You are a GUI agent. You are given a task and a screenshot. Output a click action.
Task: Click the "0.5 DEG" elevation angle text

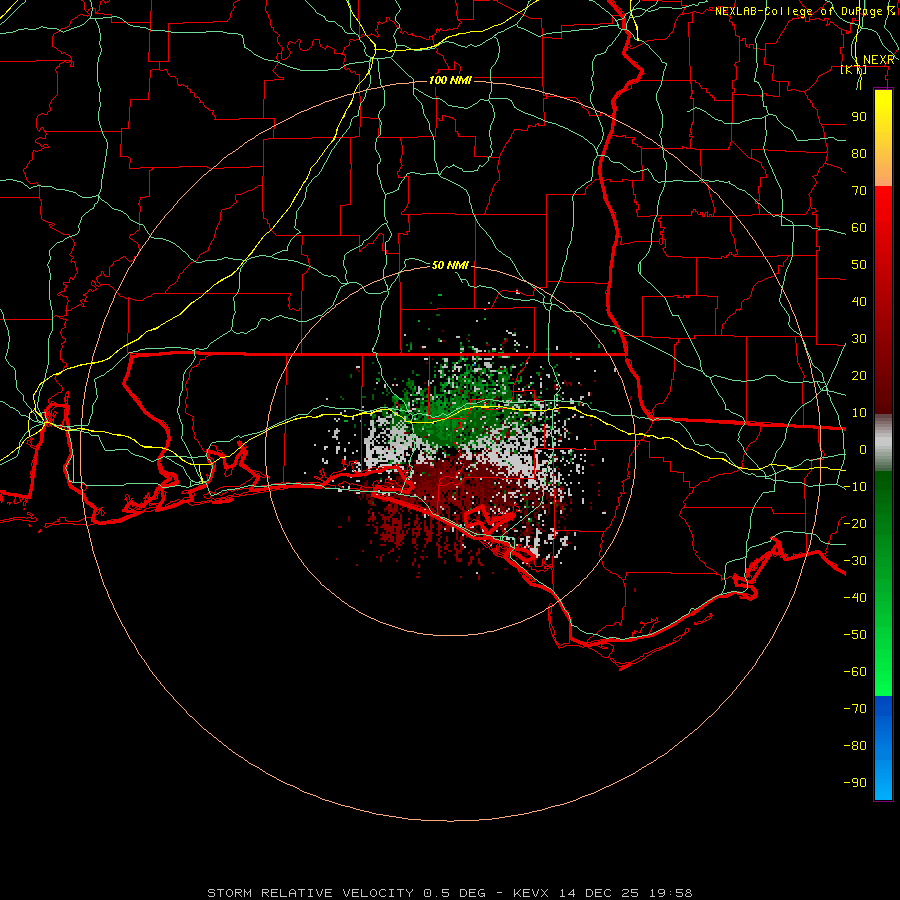pos(454,893)
